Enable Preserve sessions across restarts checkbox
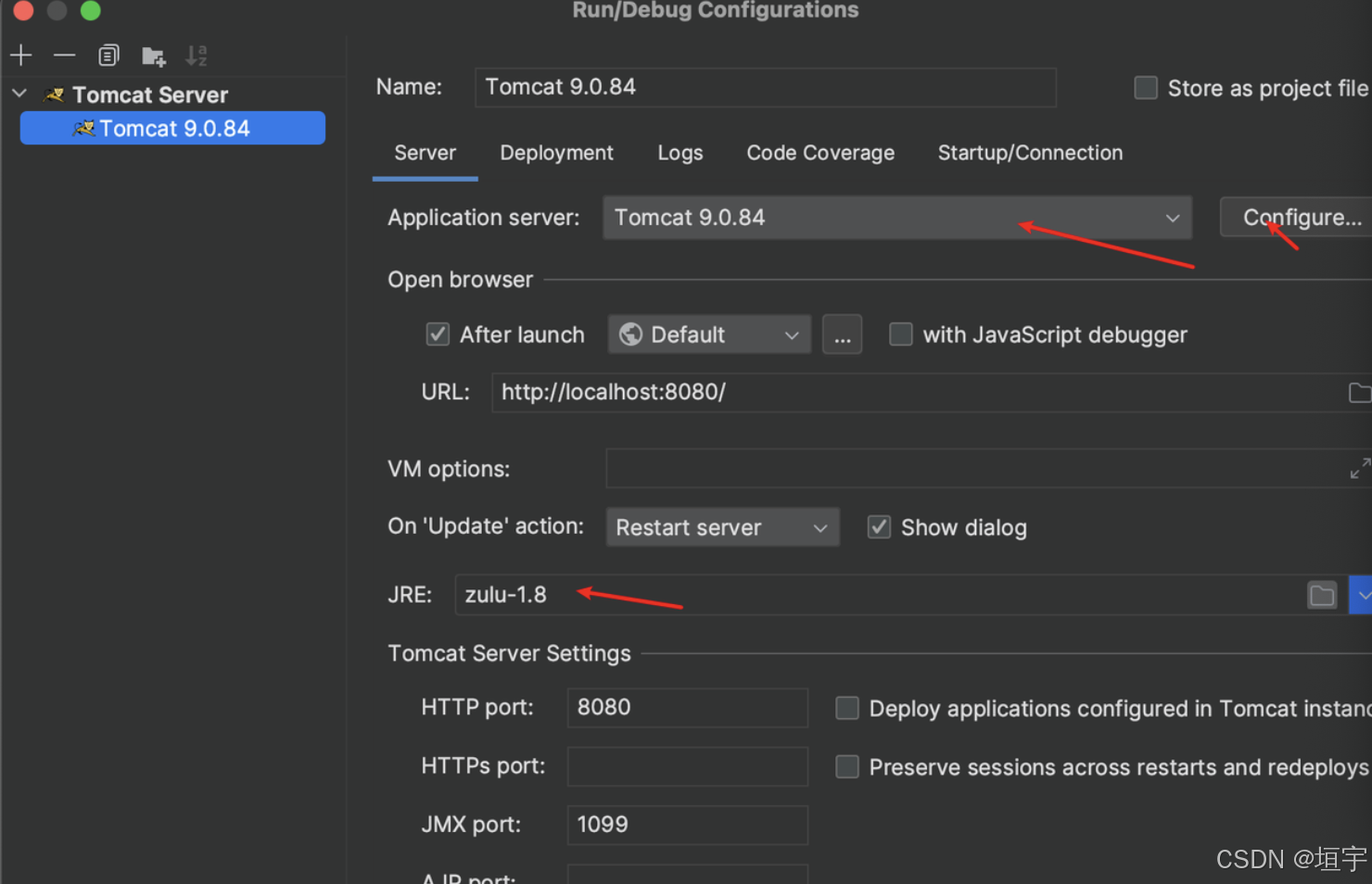Image resolution: width=1372 pixels, height=884 pixels. tap(846, 767)
